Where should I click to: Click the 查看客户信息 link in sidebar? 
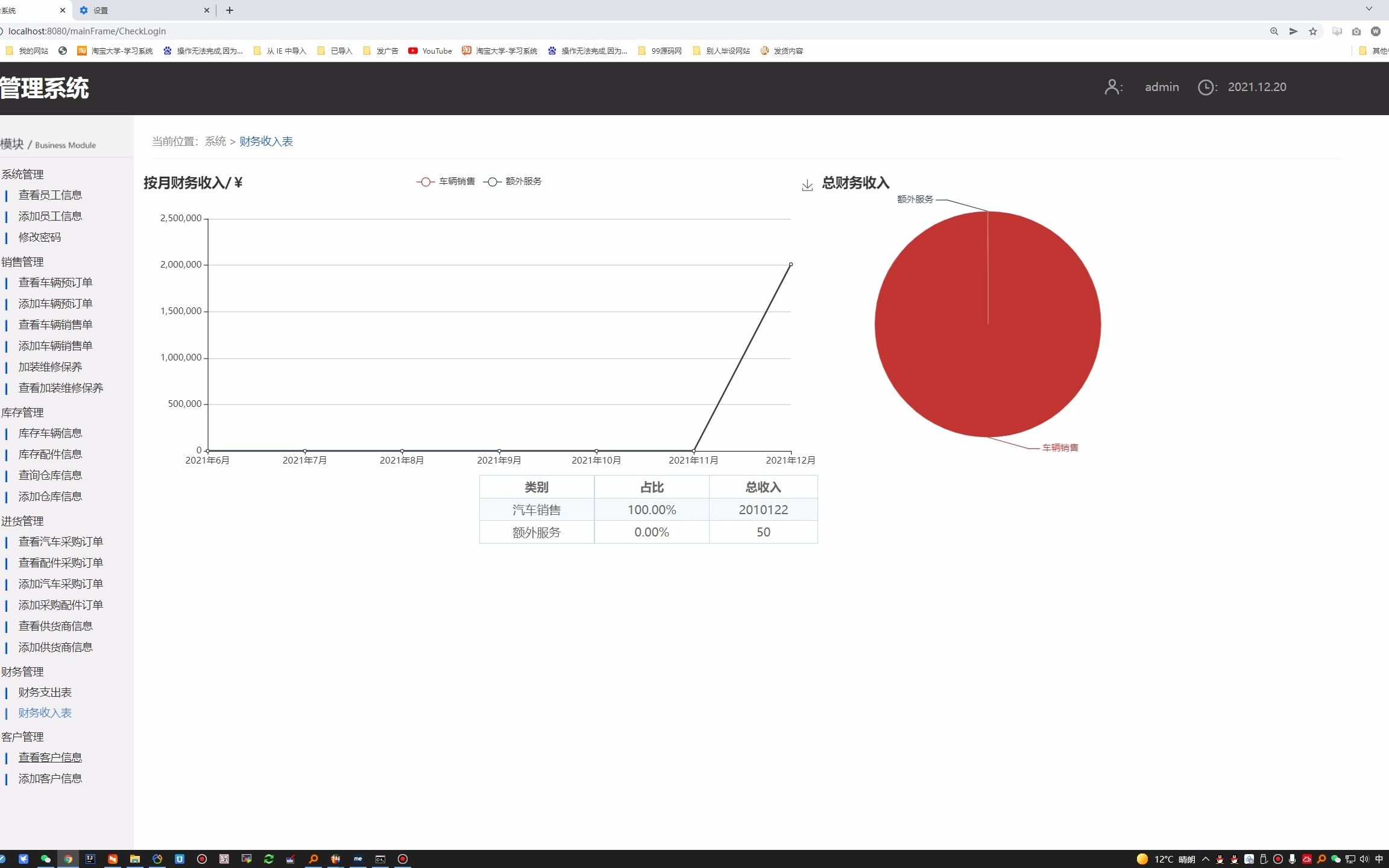pos(50,757)
